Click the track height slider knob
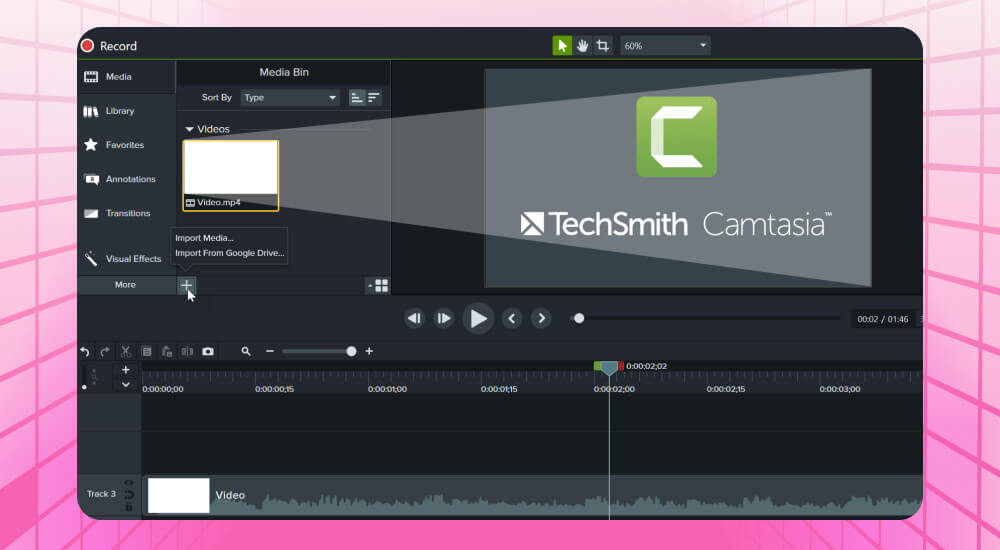Viewport: 1000px width, 550px height. click(84, 387)
